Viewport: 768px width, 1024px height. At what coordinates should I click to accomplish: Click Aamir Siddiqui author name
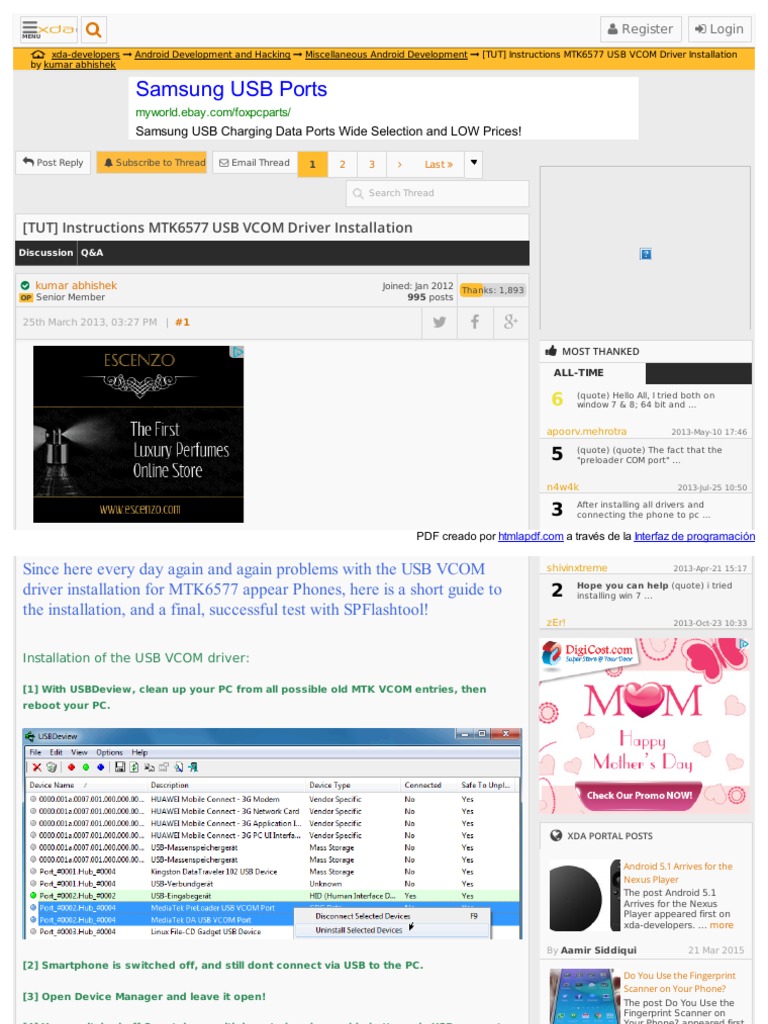click(x=599, y=950)
